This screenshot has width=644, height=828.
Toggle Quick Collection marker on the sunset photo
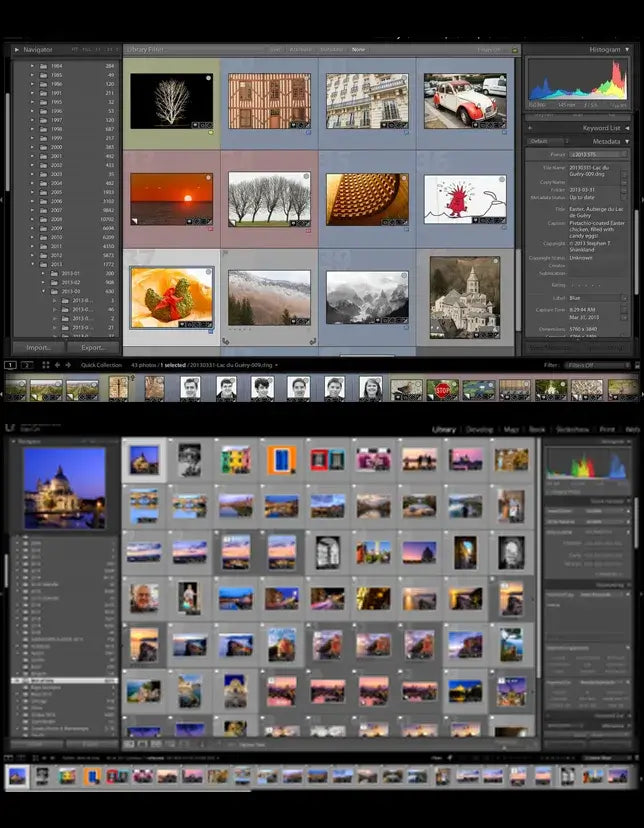pos(209,177)
